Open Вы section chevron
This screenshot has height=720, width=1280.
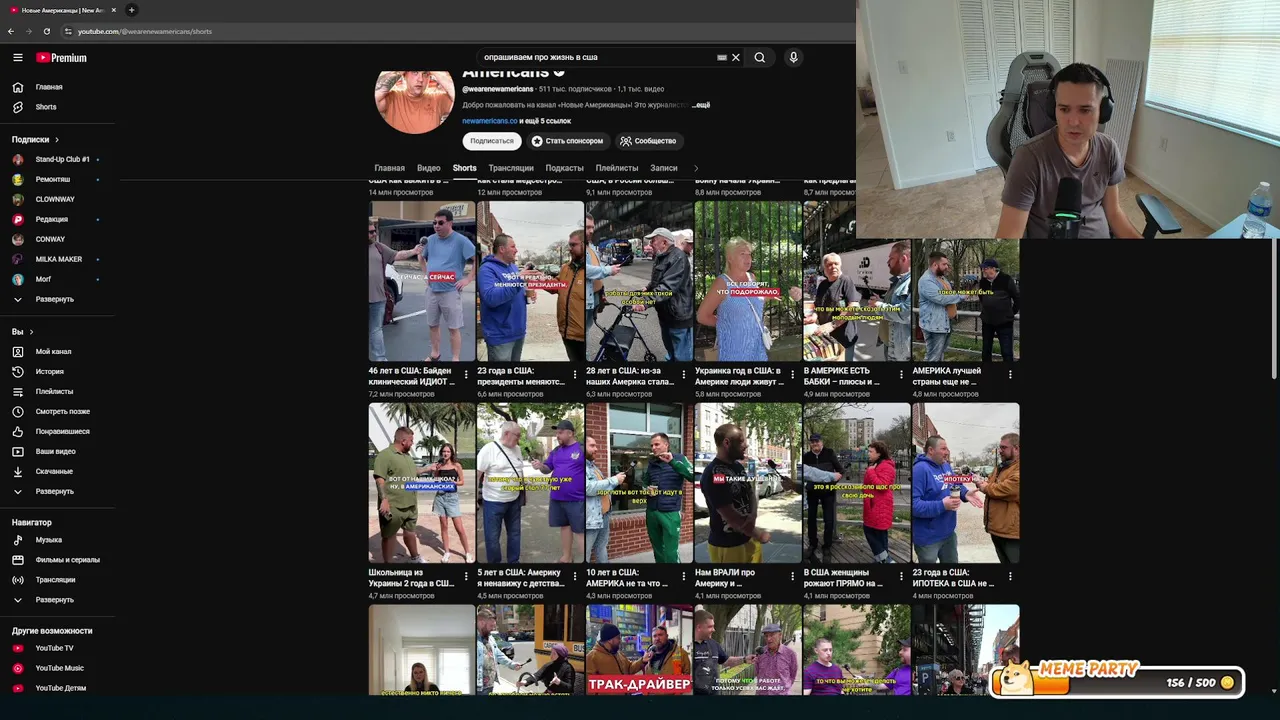pos(32,332)
